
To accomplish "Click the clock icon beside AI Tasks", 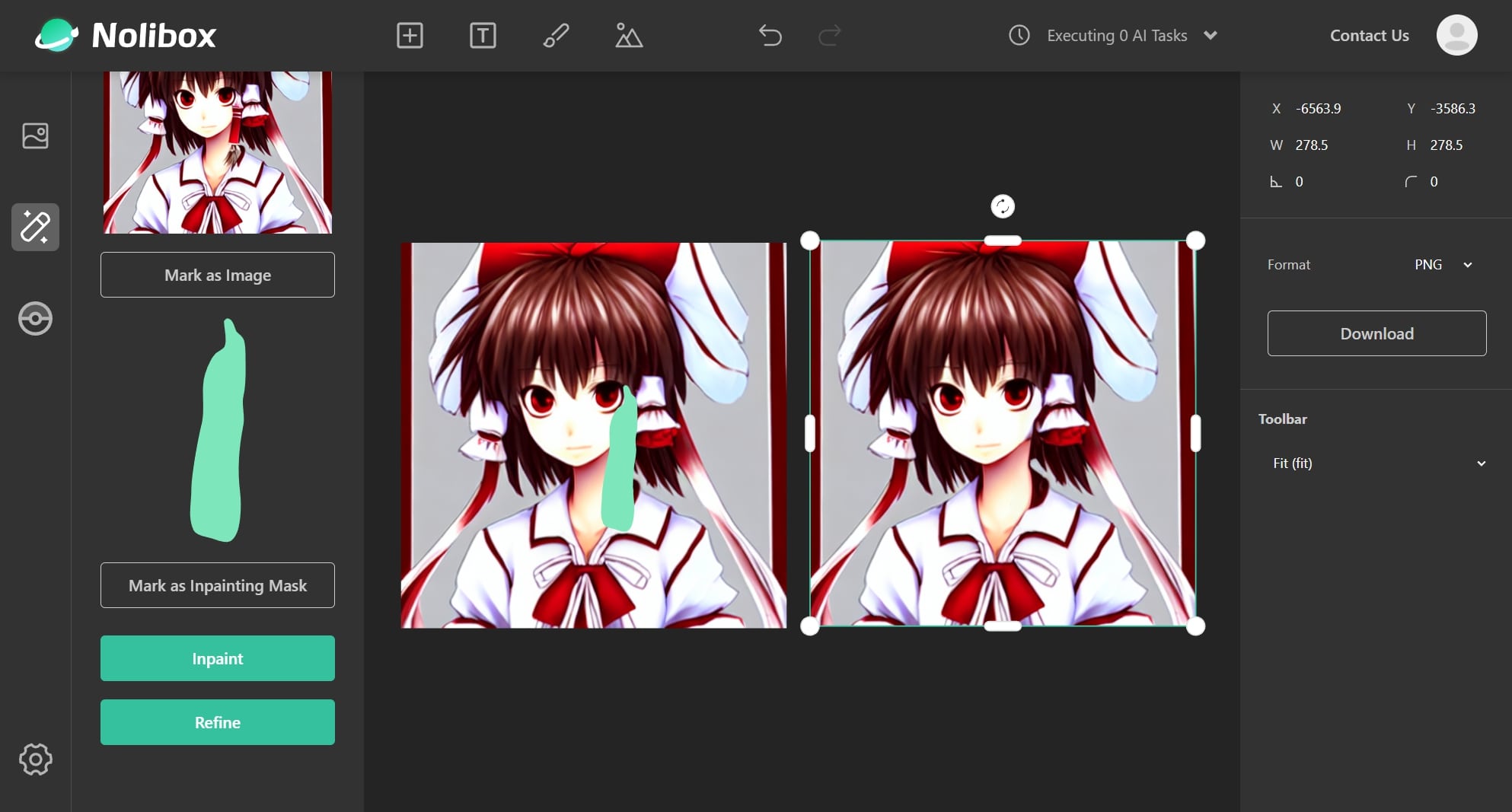I will (1019, 35).
